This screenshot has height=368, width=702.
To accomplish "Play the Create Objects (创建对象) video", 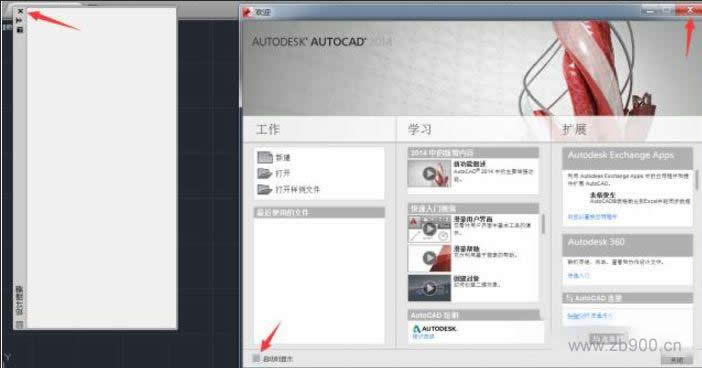I will tap(429, 288).
